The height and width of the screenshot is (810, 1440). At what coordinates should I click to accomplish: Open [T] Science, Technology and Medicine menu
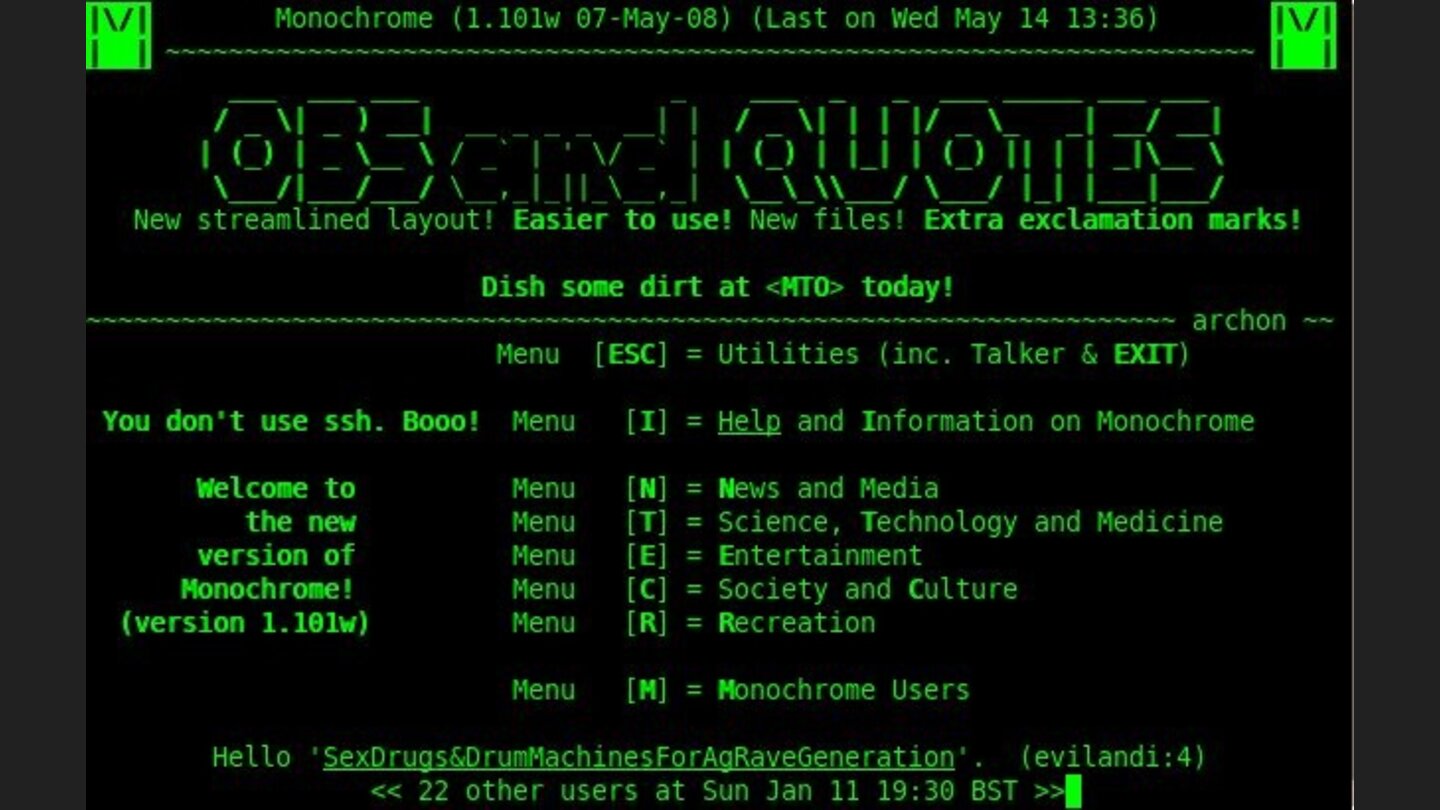click(867, 522)
